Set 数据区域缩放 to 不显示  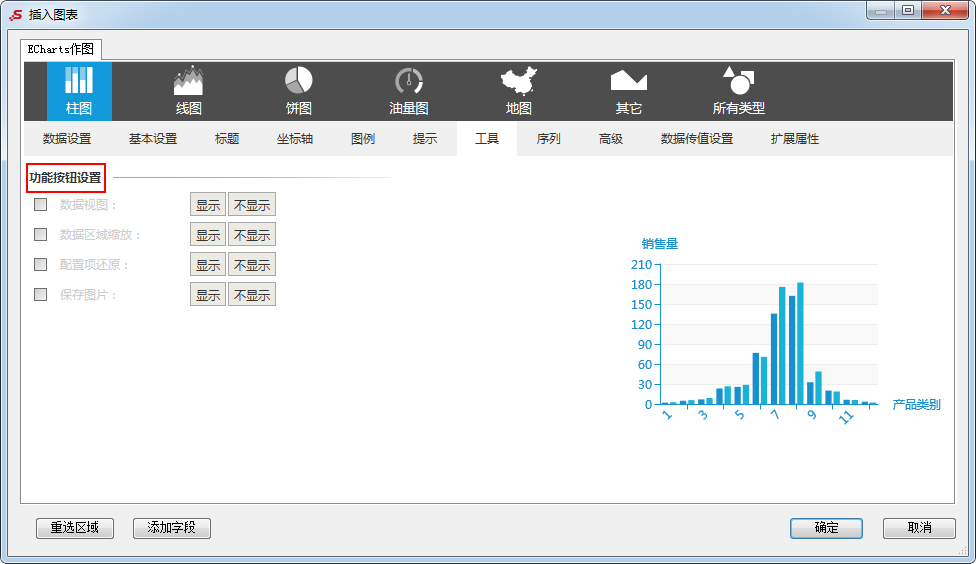pos(252,235)
